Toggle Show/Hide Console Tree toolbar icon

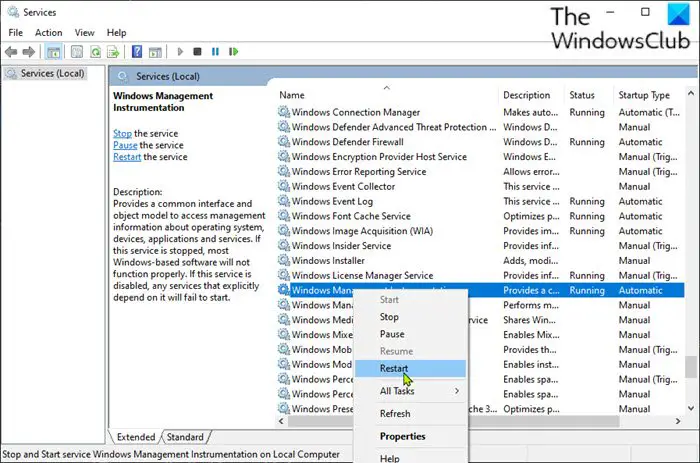coord(54,52)
